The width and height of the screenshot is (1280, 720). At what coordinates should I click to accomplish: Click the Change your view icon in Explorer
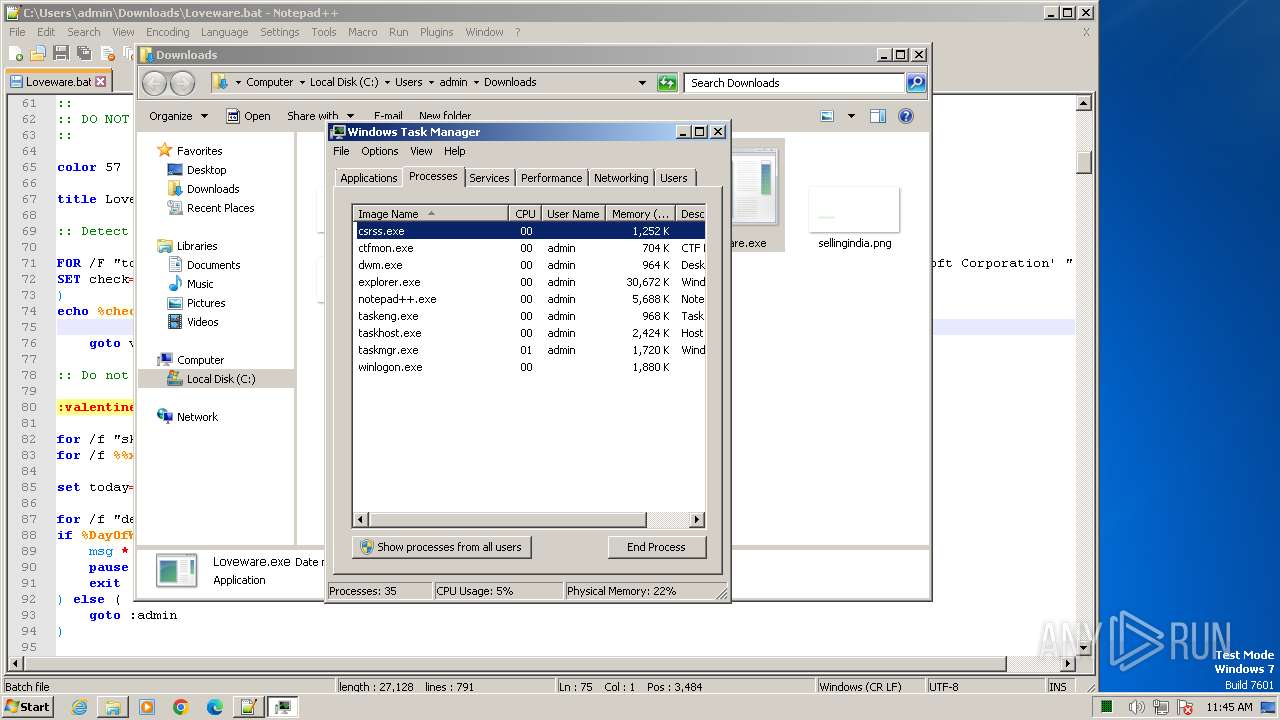[x=827, y=116]
